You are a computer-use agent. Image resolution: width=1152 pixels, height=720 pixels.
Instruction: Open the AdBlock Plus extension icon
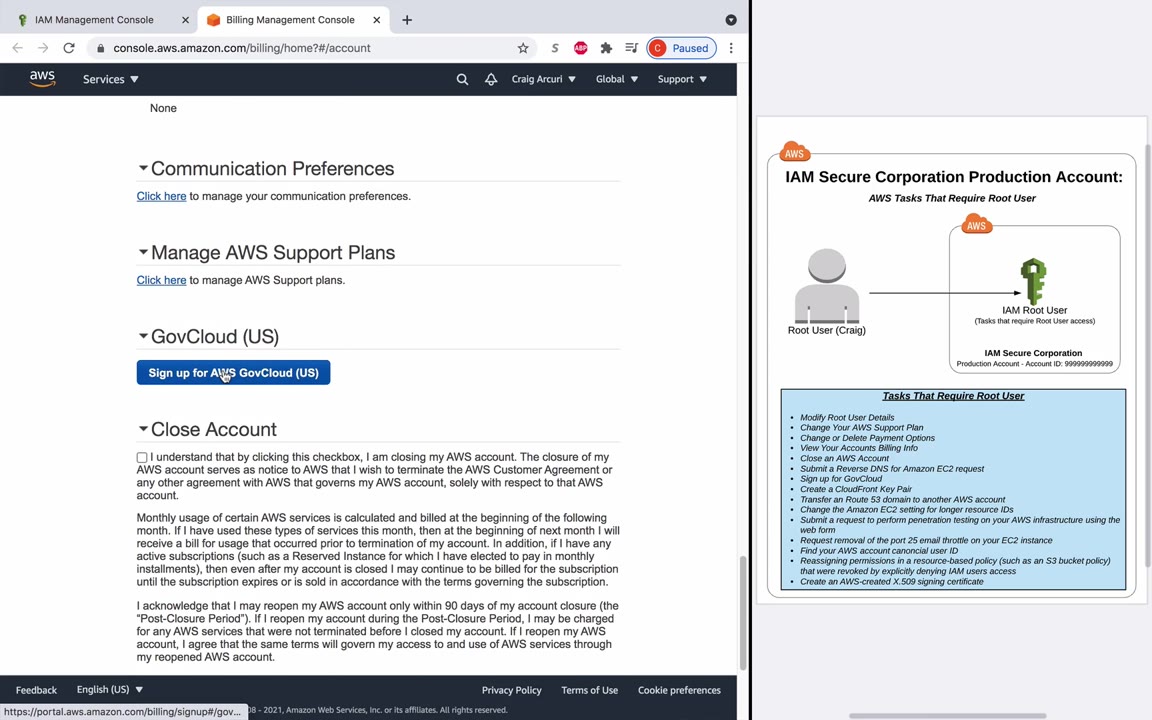(x=580, y=48)
